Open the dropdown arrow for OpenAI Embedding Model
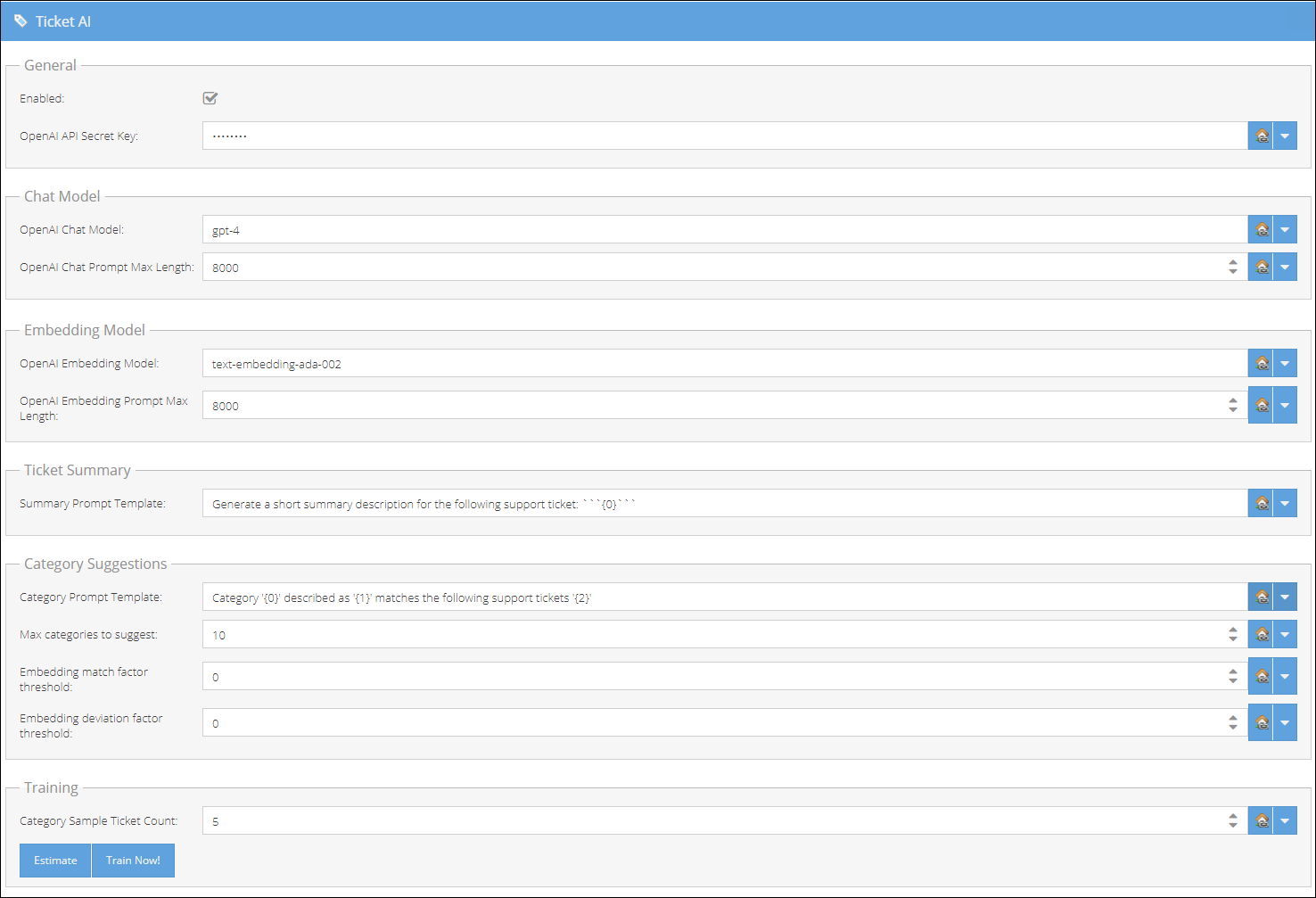 click(1285, 363)
